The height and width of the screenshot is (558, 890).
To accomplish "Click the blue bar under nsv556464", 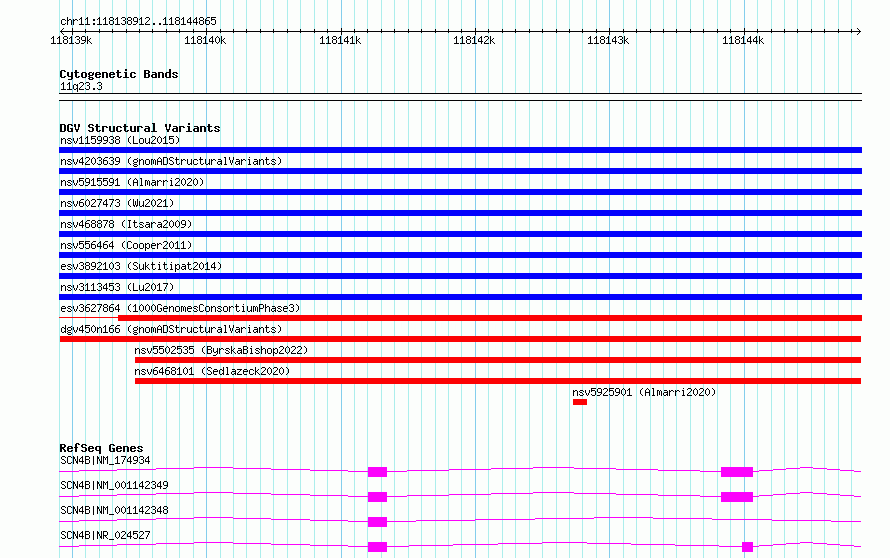I will tap(460, 255).
